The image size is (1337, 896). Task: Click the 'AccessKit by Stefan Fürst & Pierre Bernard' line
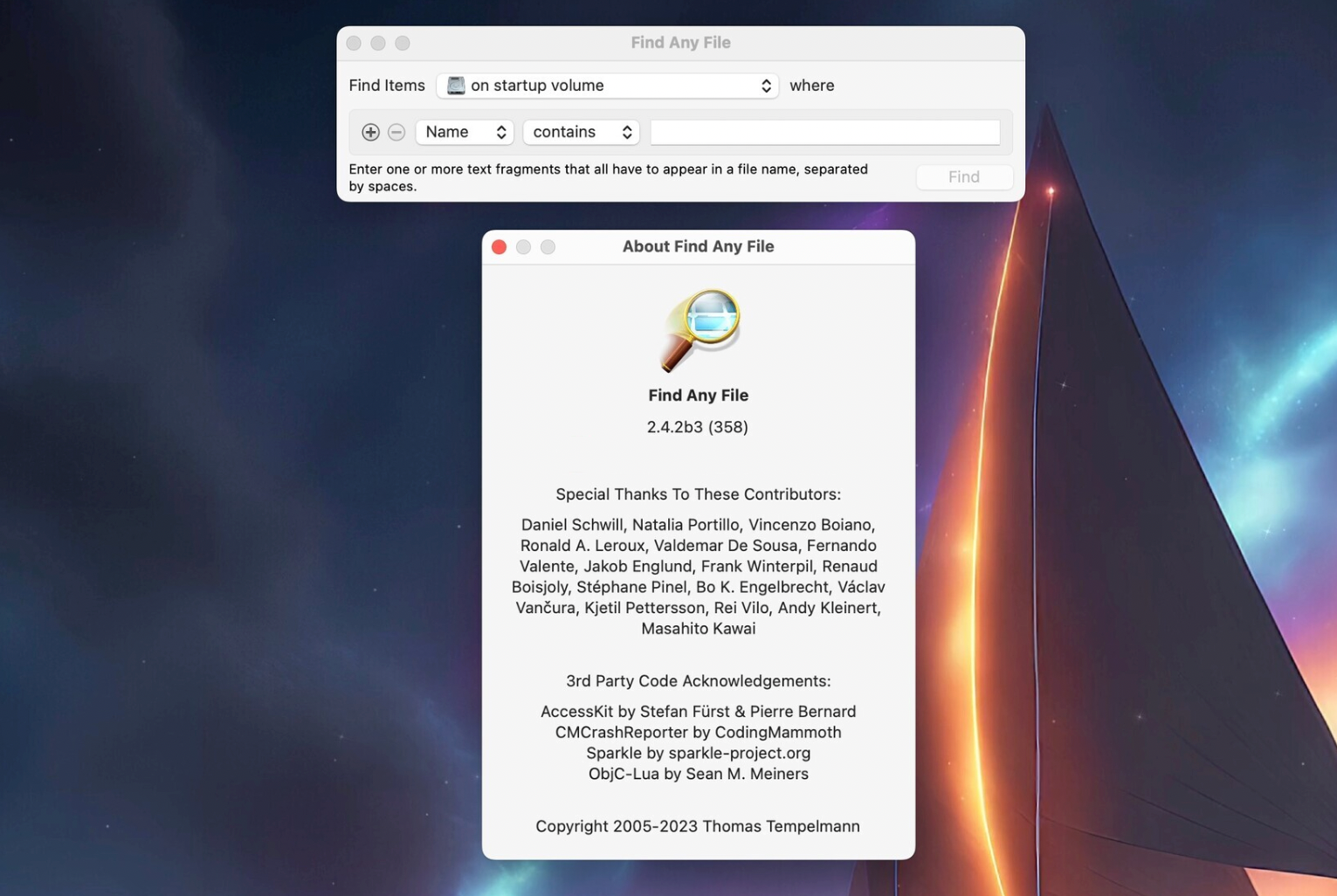tap(699, 712)
